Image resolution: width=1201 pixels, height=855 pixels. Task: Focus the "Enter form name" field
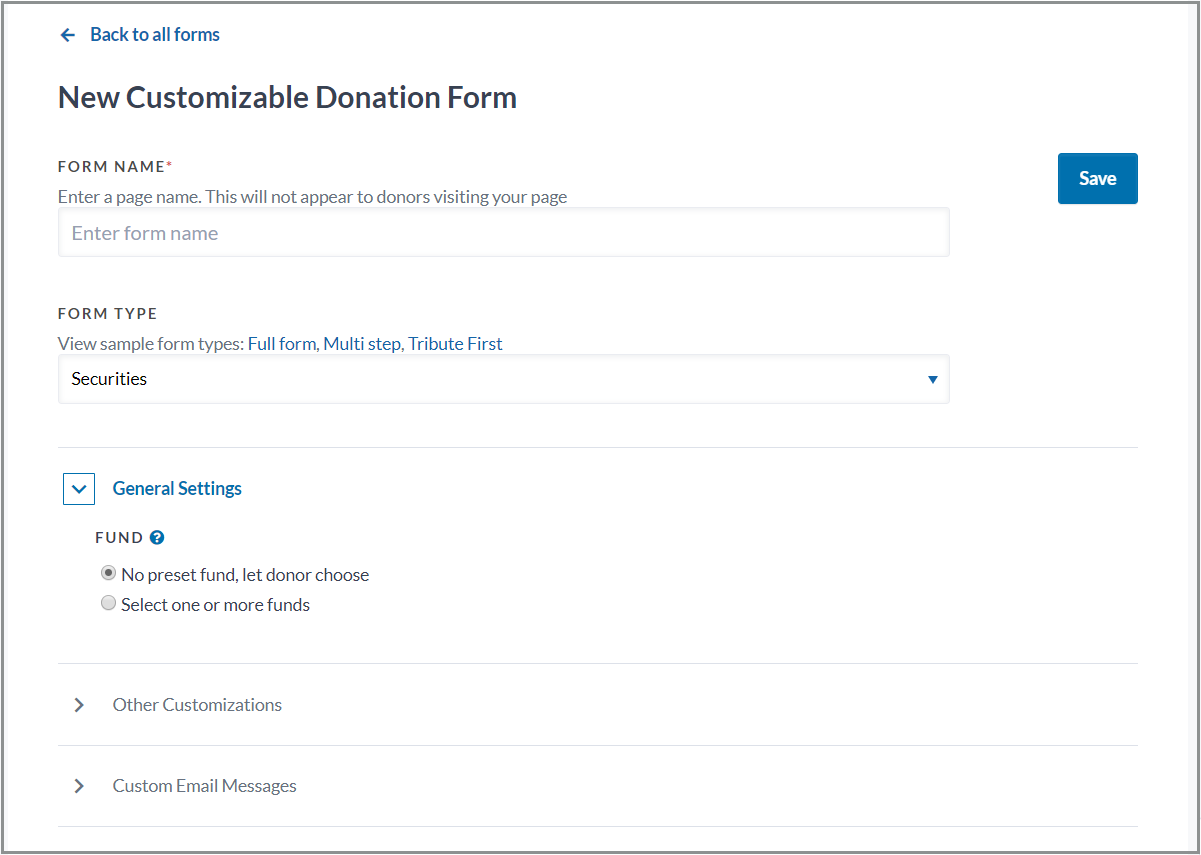[x=503, y=233]
